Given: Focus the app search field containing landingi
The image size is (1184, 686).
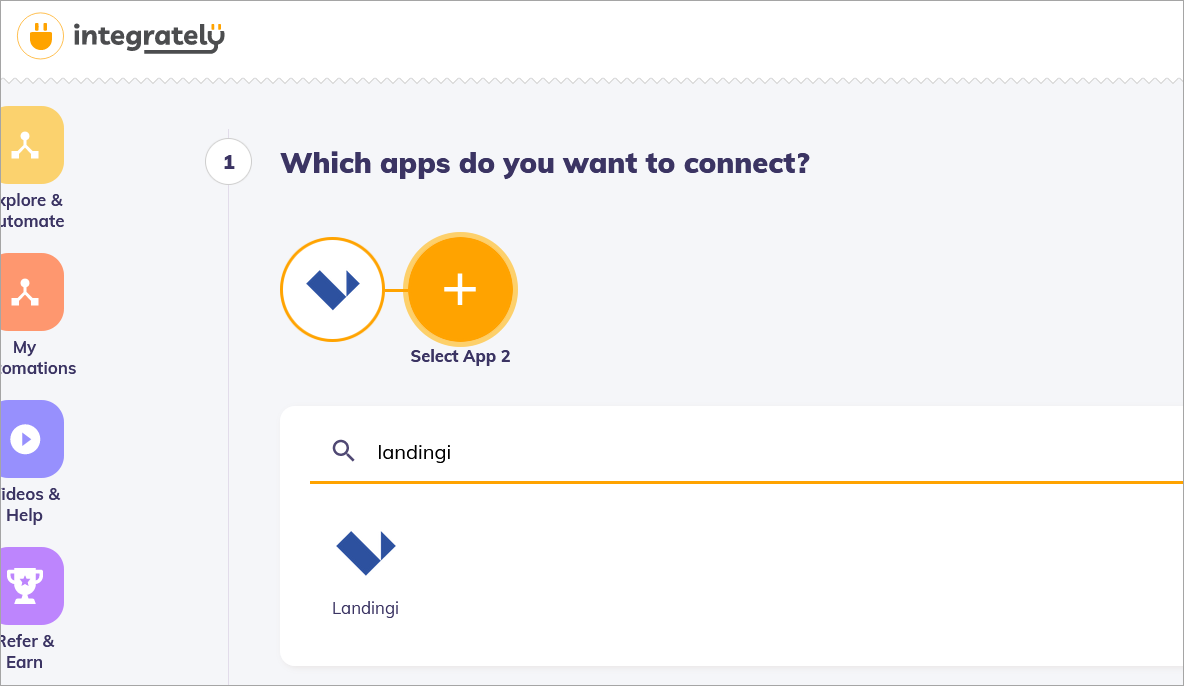Looking at the screenshot, I should tap(700, 452).
